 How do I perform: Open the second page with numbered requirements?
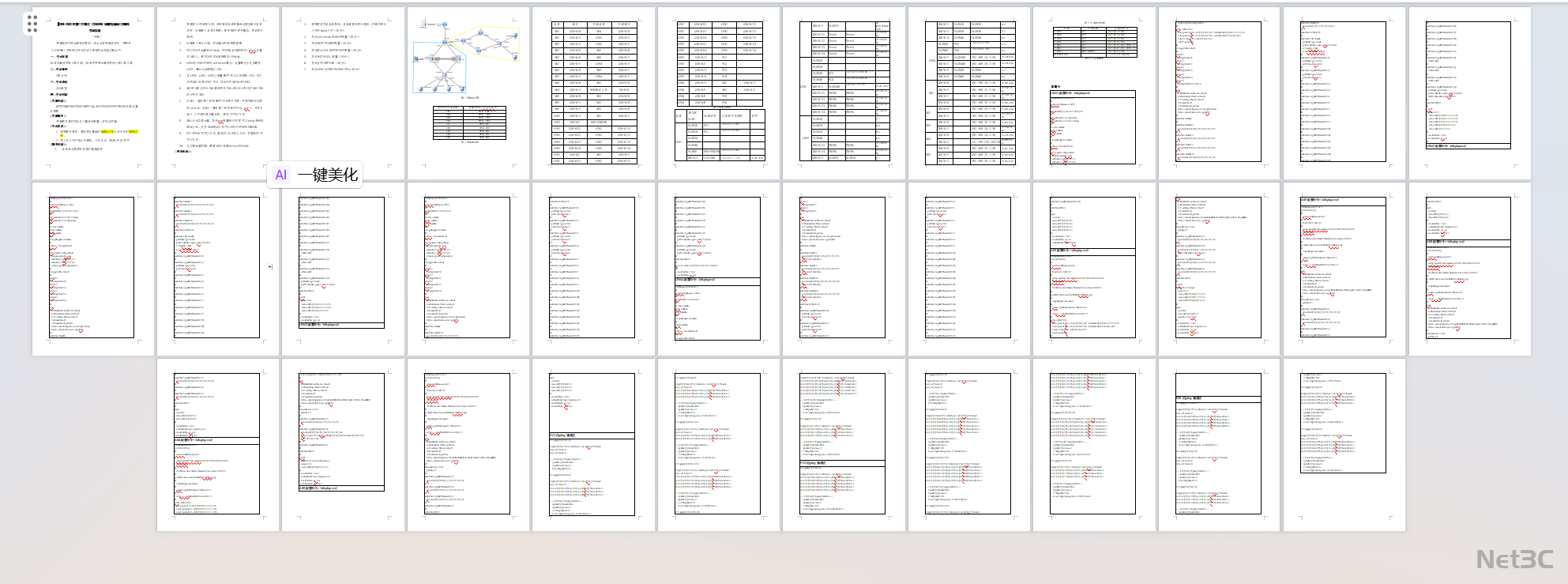[x=218, y=93]
